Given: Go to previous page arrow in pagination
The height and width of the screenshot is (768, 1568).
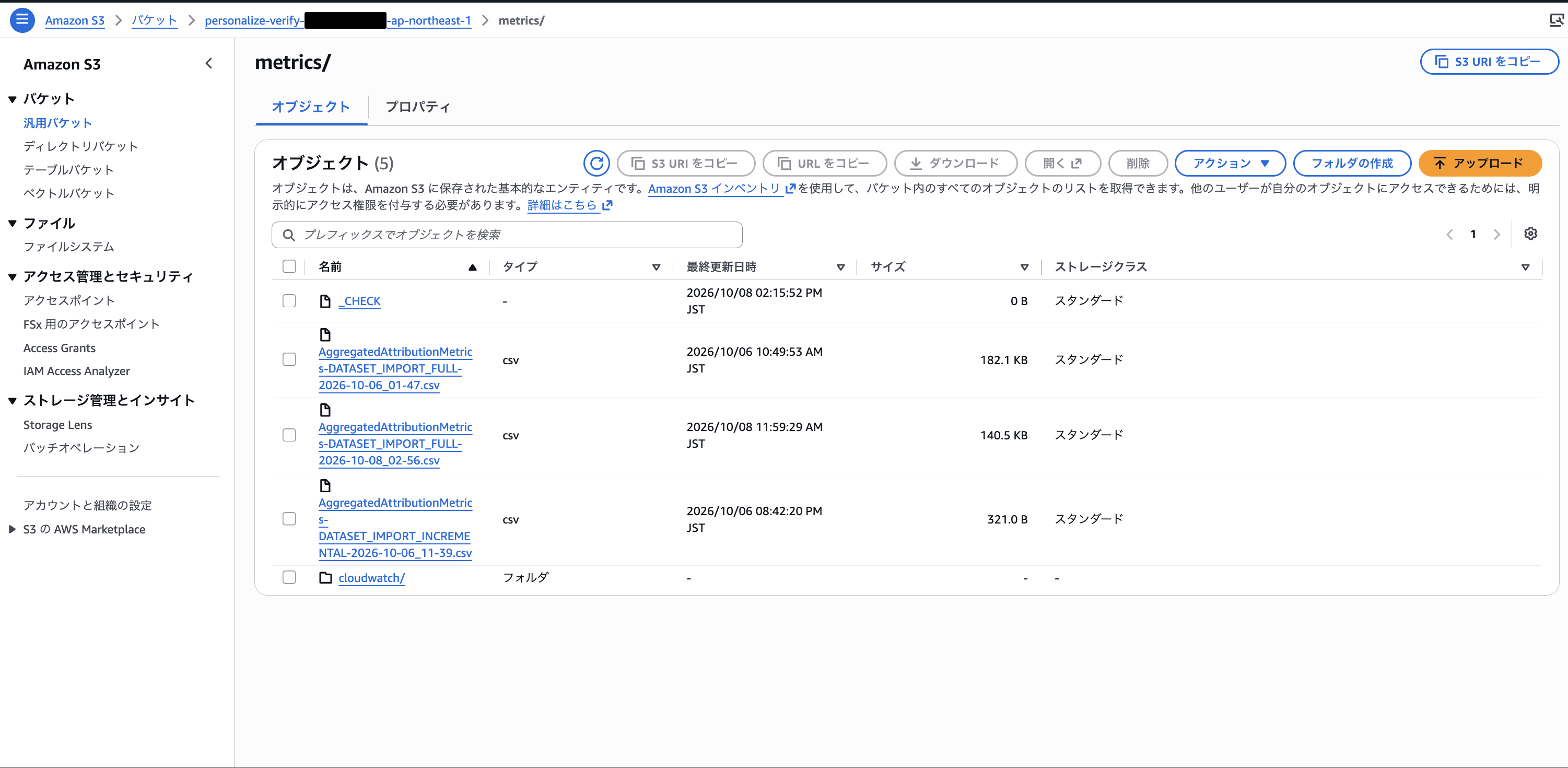Looking at the screenshot, I should click(x=1450, y=235).
